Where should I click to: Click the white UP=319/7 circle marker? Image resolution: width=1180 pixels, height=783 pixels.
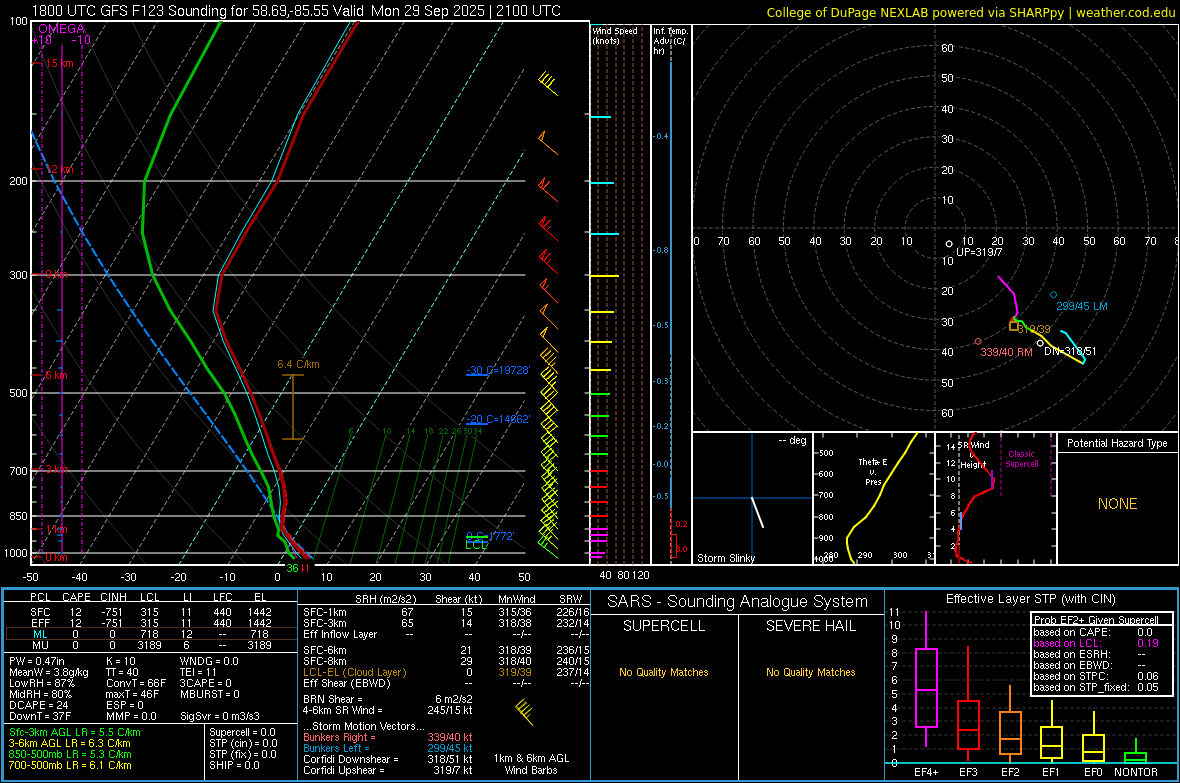point(949,244)
